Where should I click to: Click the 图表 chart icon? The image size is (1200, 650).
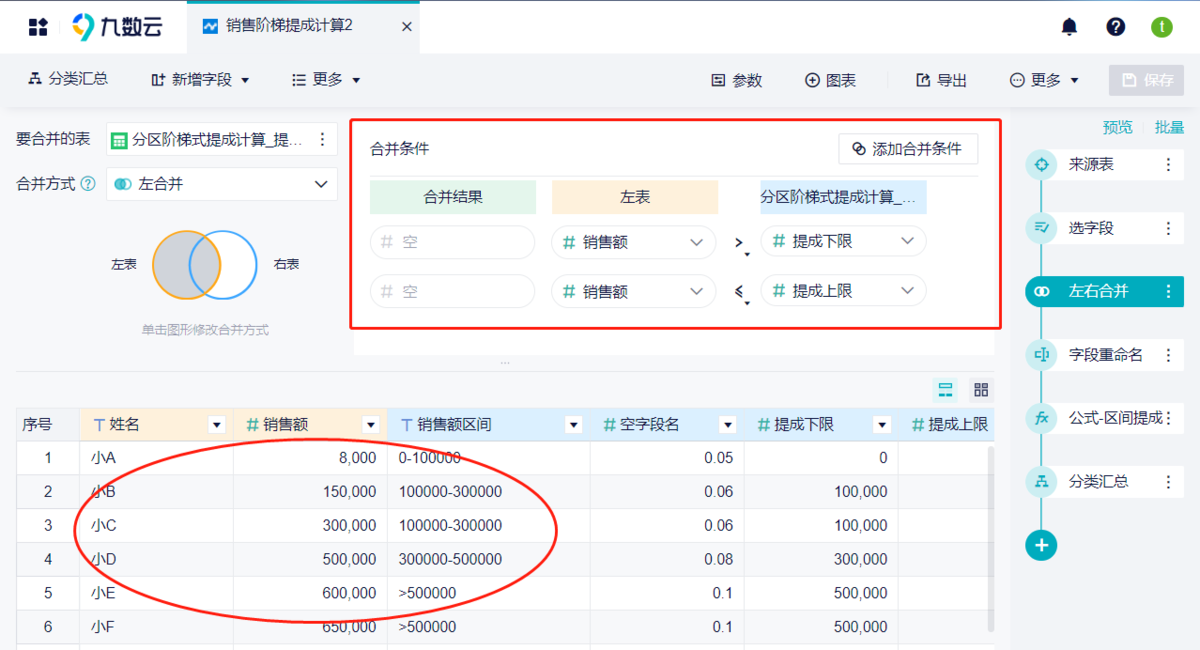(x=830, y=79)
